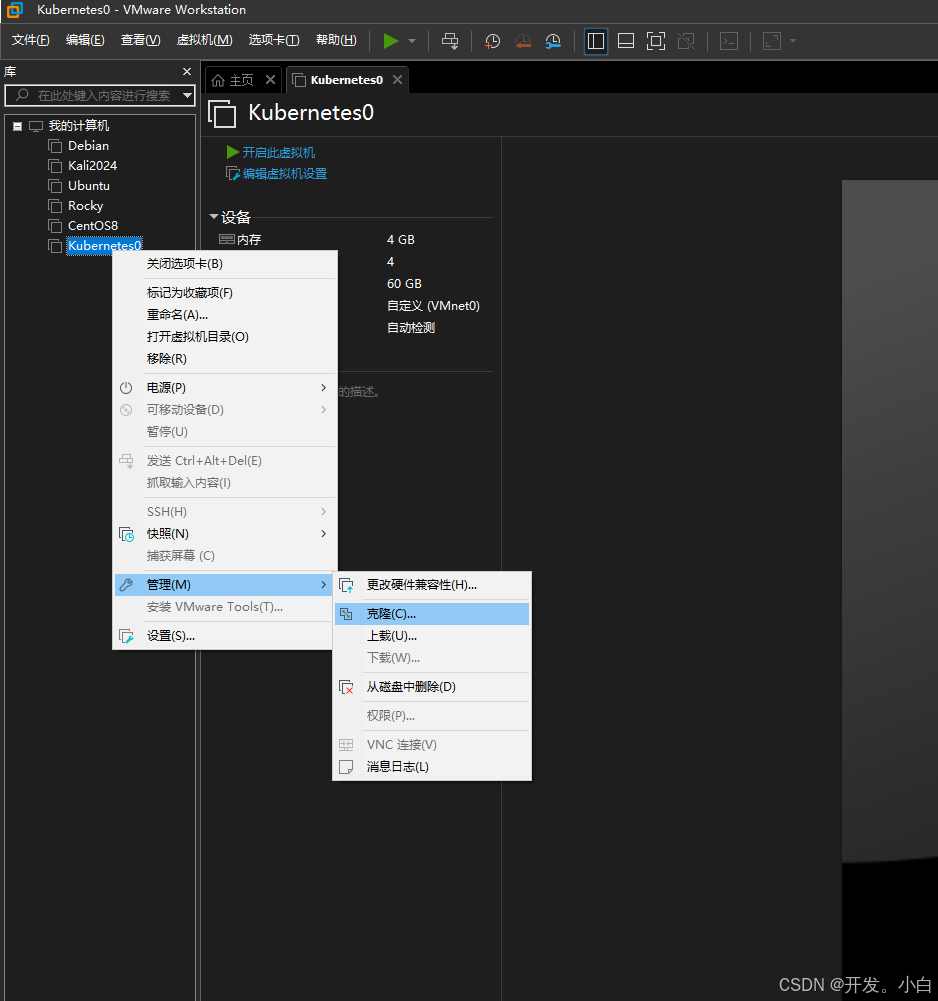This screenshot has width=938, height=1001.
Task: Switch to the 主页 tab
Action: 241,80
